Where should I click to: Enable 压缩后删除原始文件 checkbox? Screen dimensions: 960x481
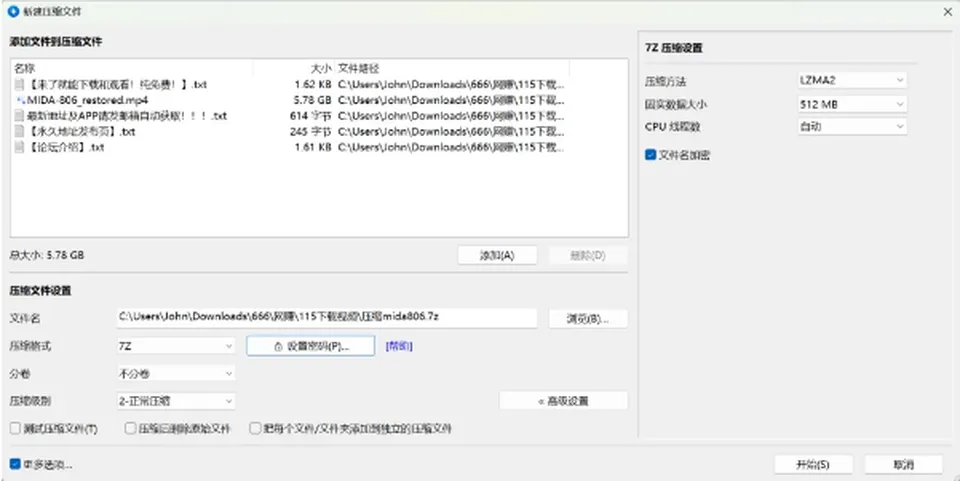(x=130, y=428)
